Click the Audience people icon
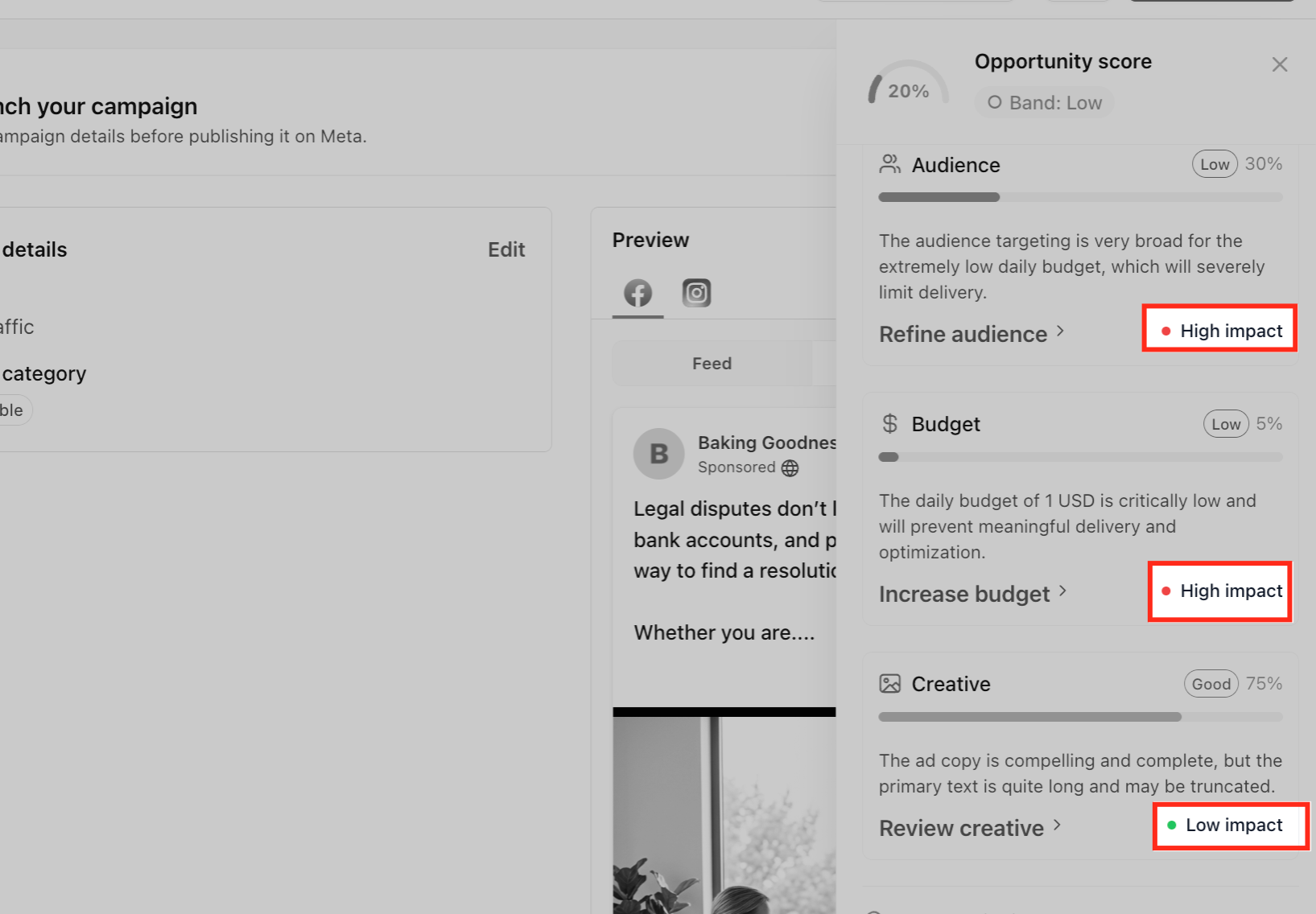This screenshot has width=1316, height=914. pos(889,164)
